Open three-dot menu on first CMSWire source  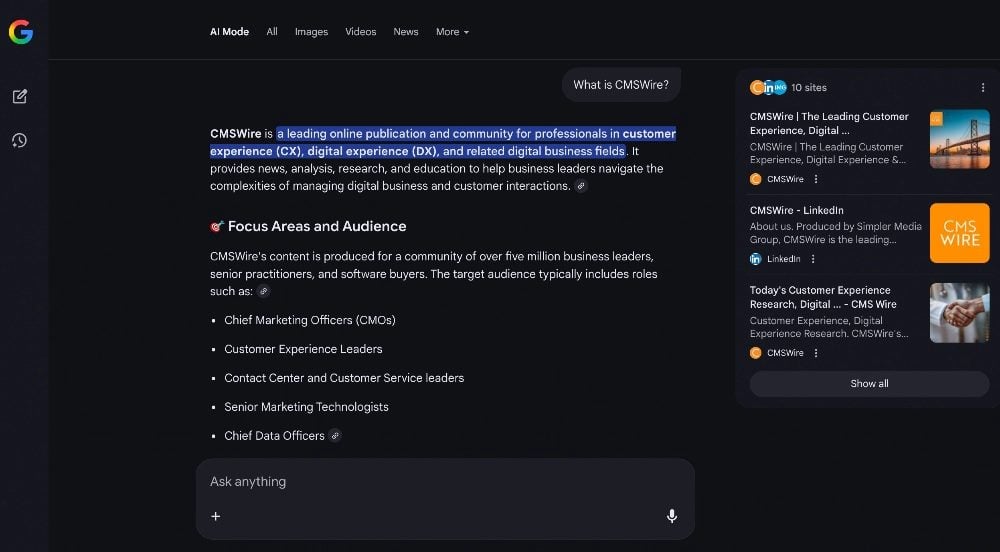[x=816, y=179]
